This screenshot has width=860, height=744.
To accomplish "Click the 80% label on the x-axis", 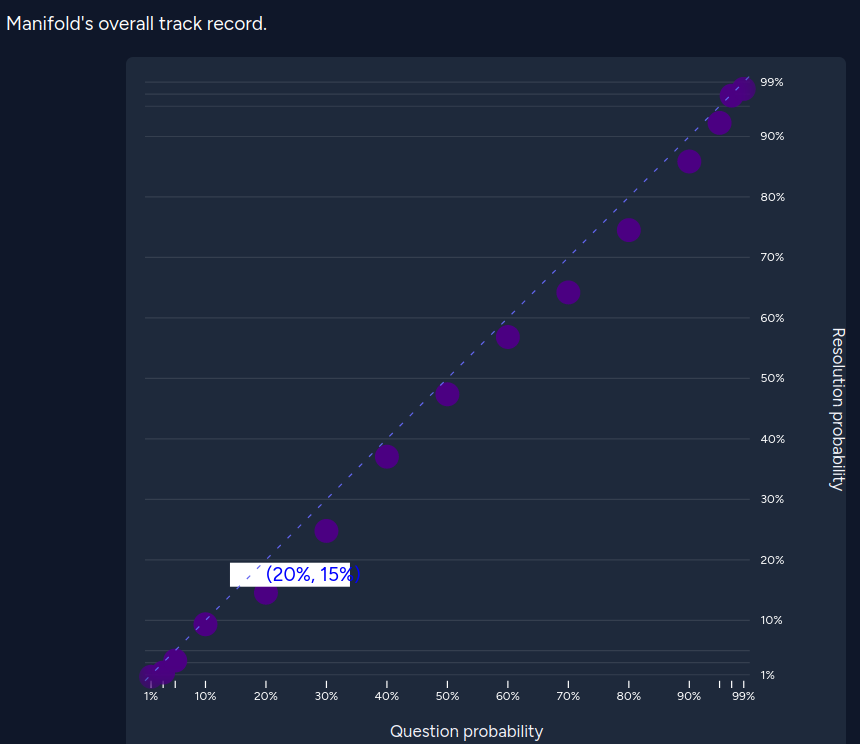I will (x=629, y=696).
